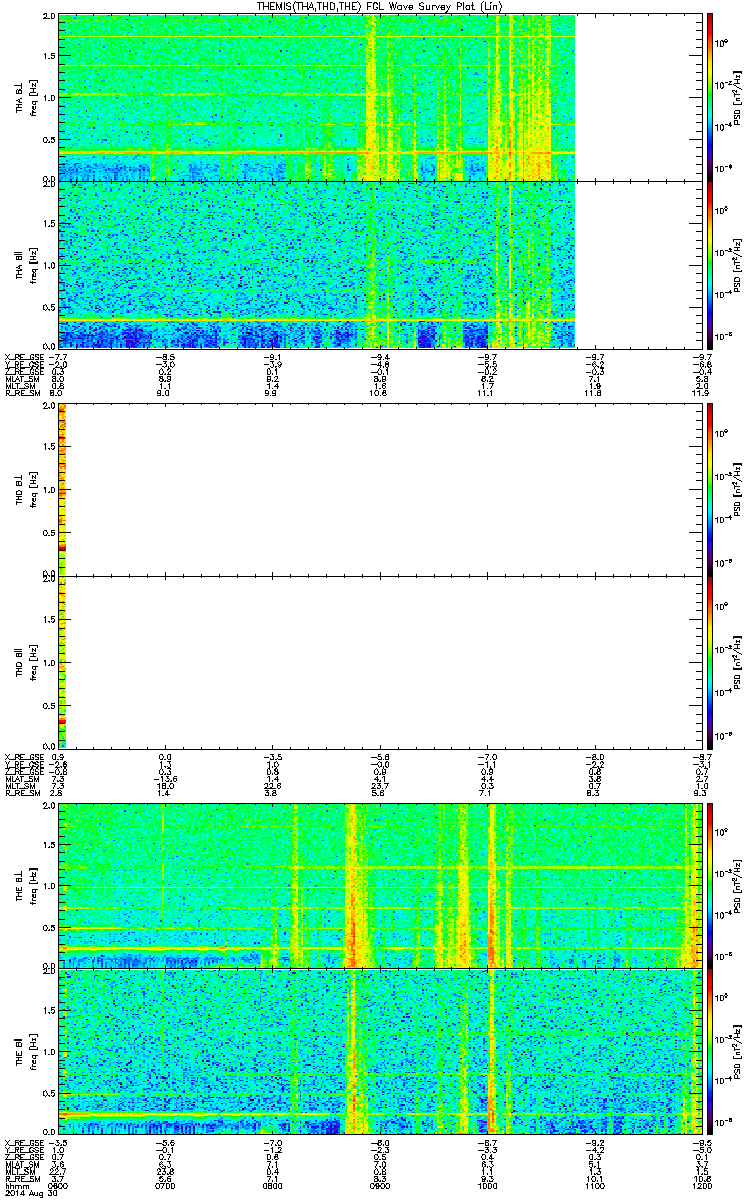Select the THE BL spectrogram panel

[x=381, y=884]
